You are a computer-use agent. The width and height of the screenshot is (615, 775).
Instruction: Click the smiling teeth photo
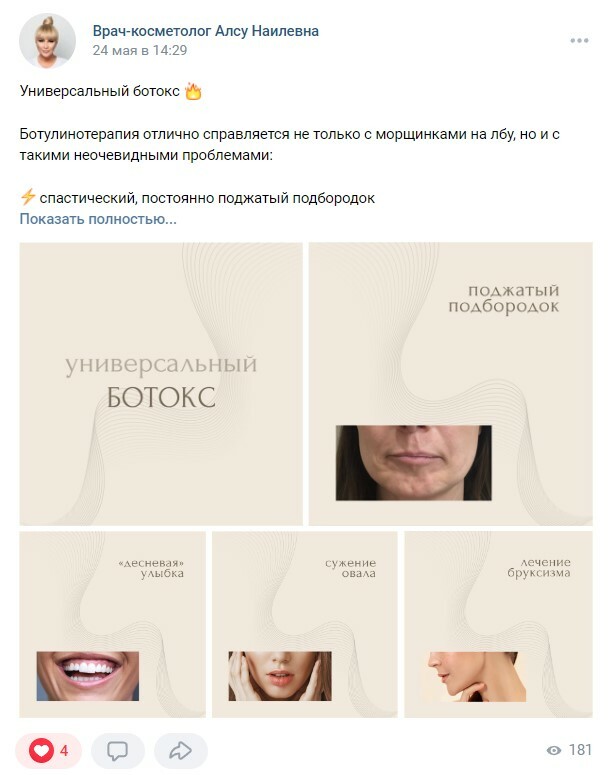pyautogui.click(x=88, y=676)
